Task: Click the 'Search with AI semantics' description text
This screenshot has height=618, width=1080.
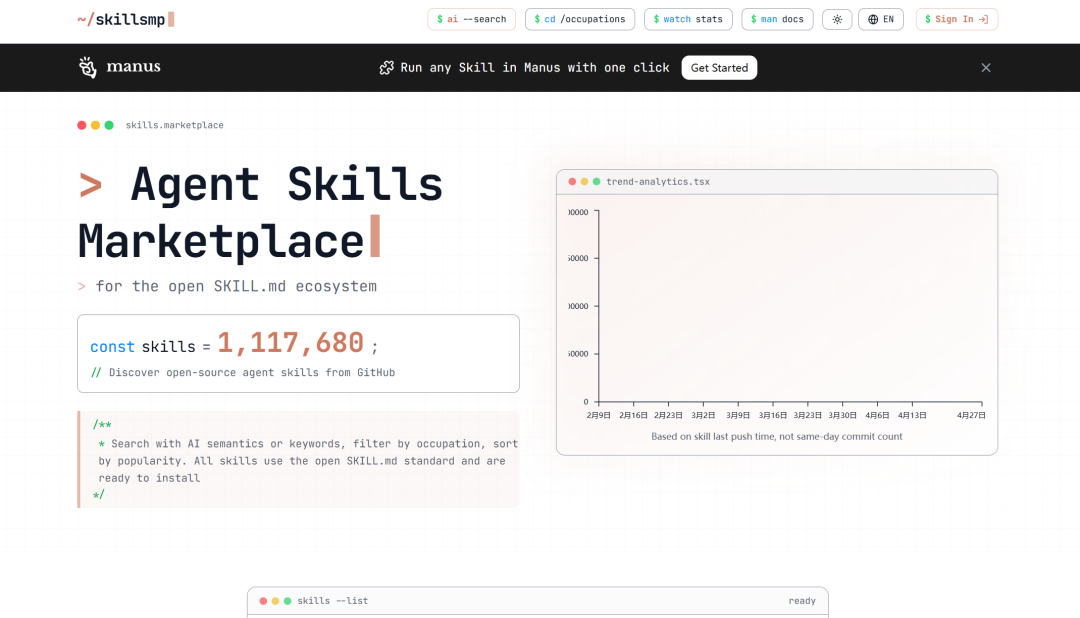Action: click(x=307, y=461)
